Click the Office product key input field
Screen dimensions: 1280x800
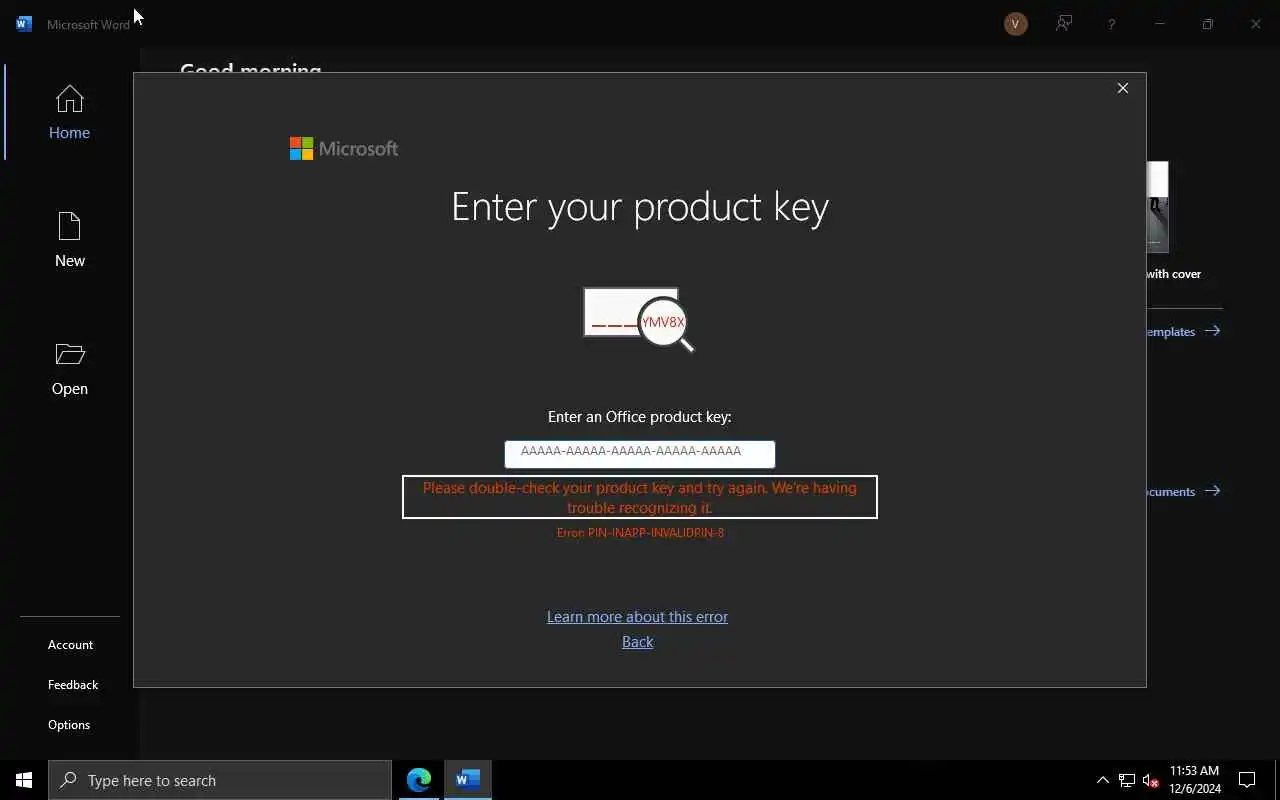[x=639, y=453]
